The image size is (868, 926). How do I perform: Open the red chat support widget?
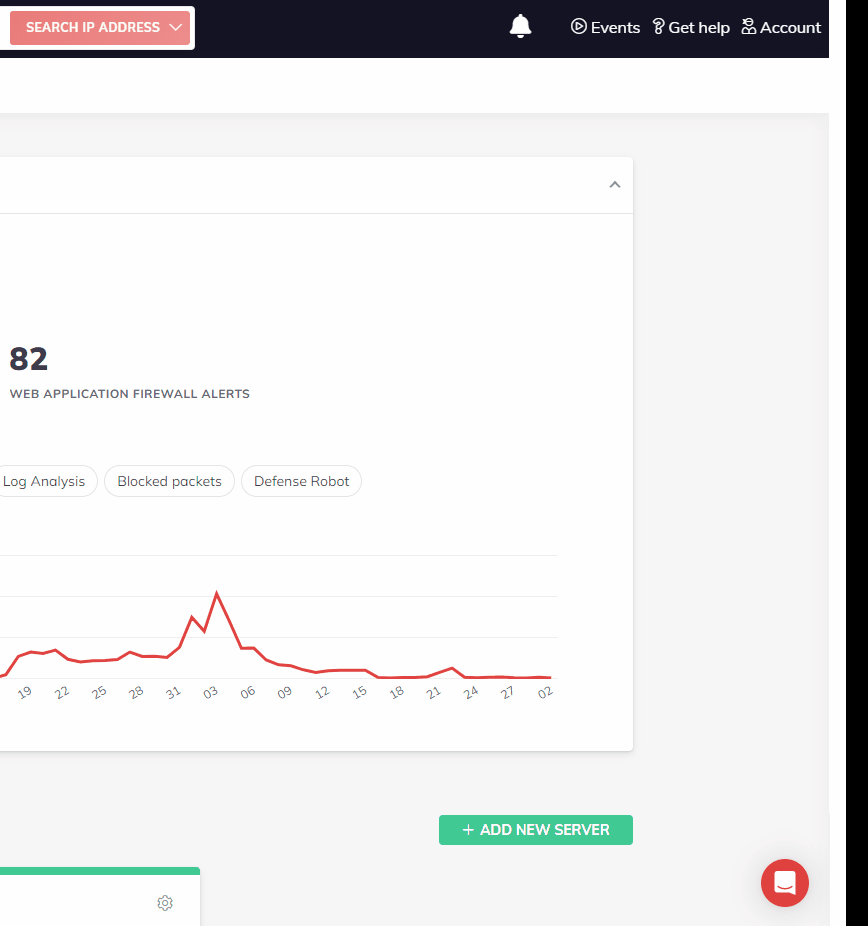click(785, 883)
